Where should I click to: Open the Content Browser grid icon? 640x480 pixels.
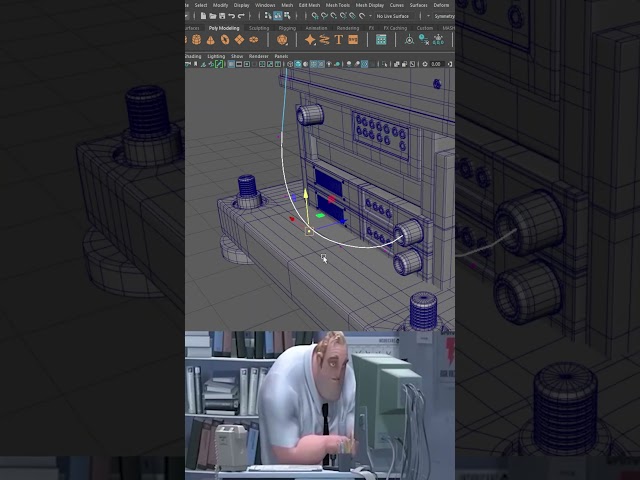coord(381,40)
